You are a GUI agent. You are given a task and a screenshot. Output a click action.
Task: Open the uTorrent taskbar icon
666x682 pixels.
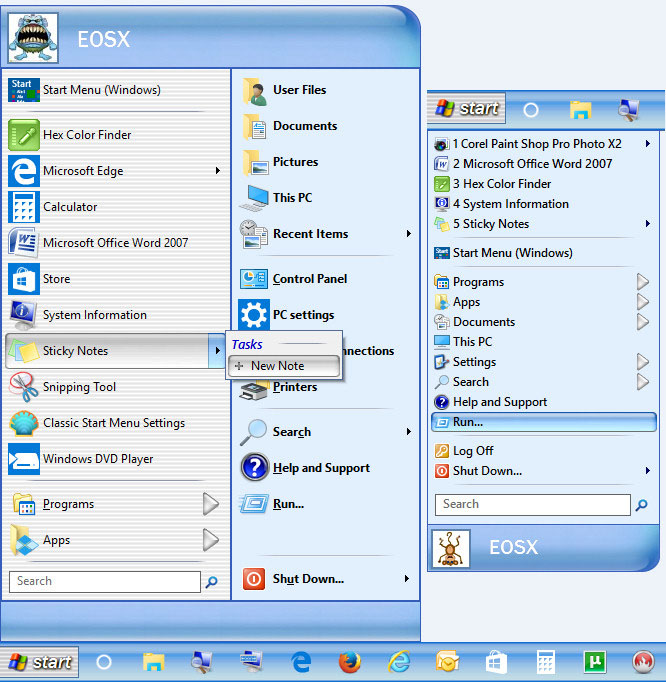click(595, 662)
